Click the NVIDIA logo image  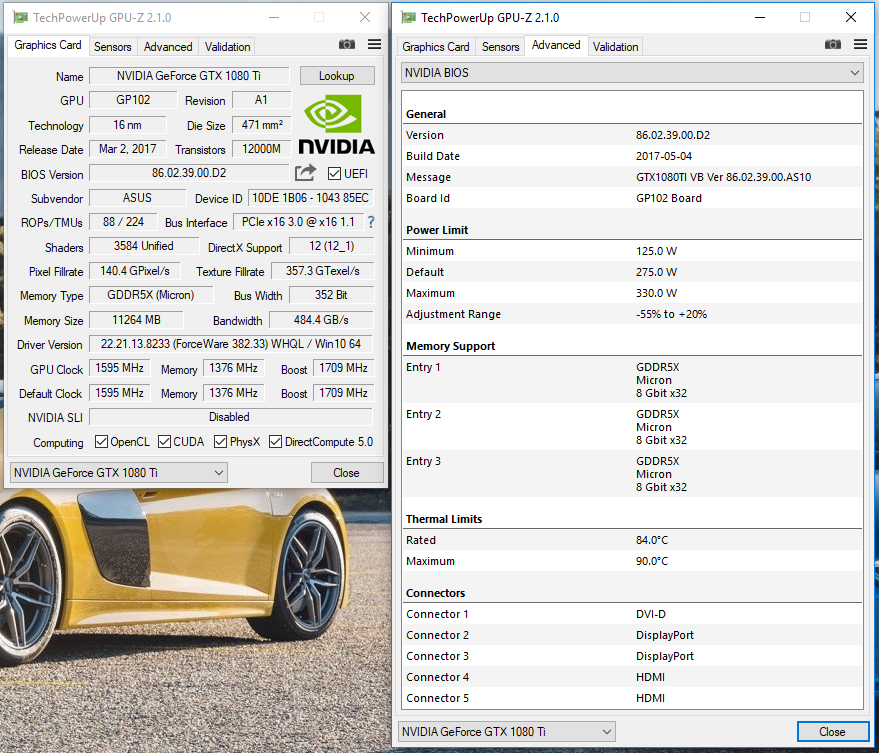coord(337,124)
